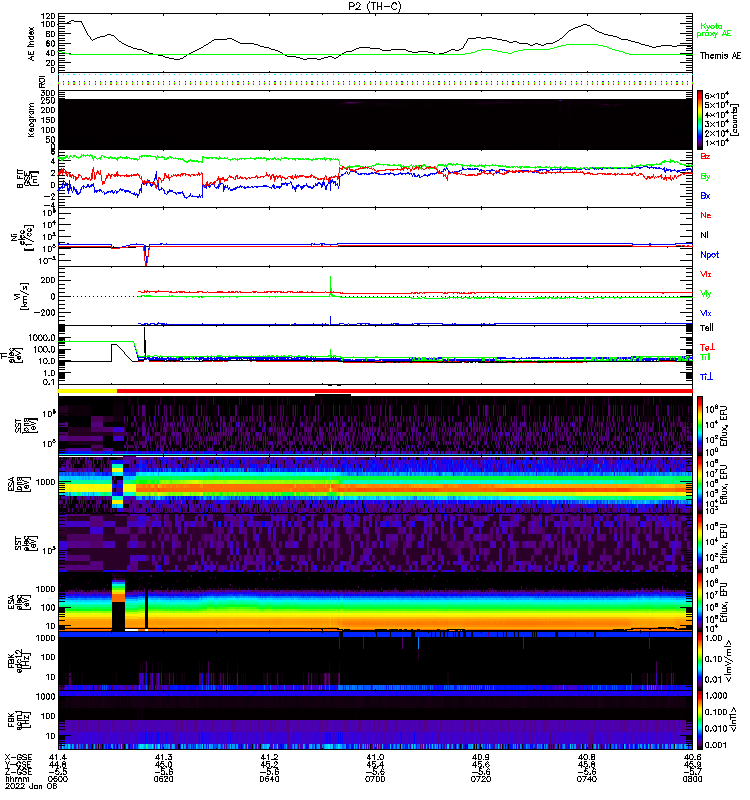Click the density dip in the Ni panel
This screenshot has height=800, width=750.
coord(147,257)
